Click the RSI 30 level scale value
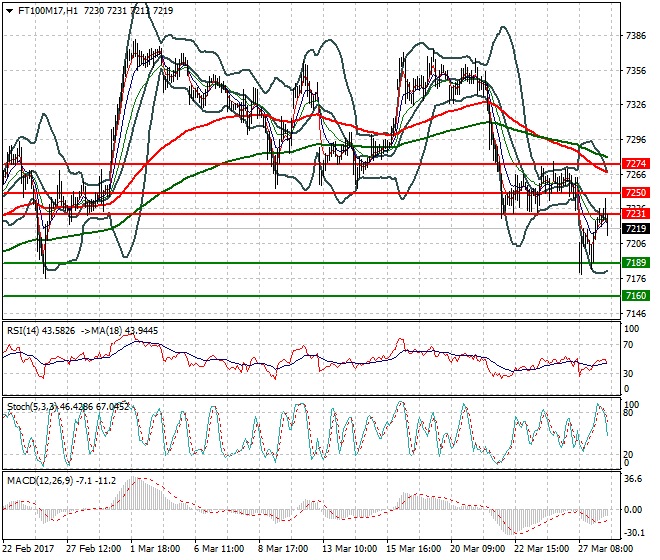660x560 pixels. (628, 373)
